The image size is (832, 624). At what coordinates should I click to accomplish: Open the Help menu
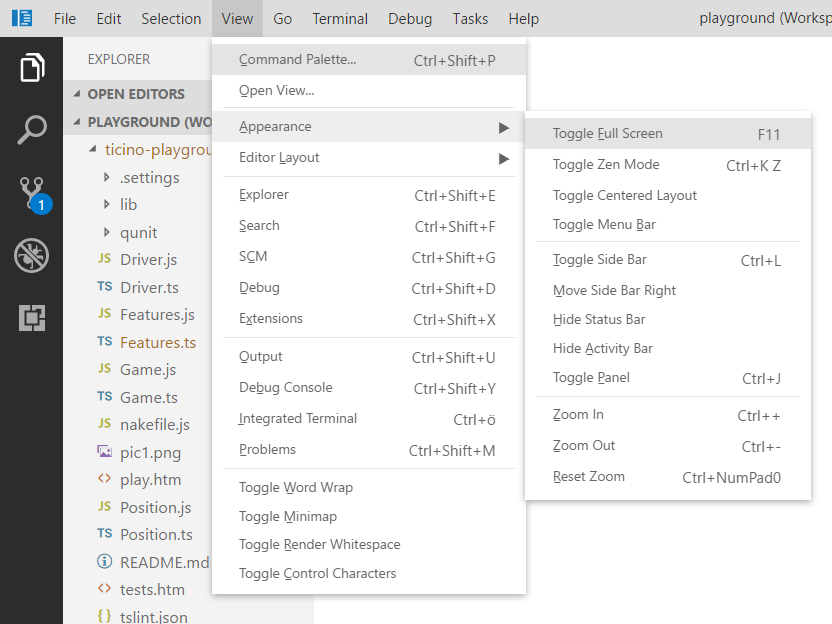click(523, 19)
